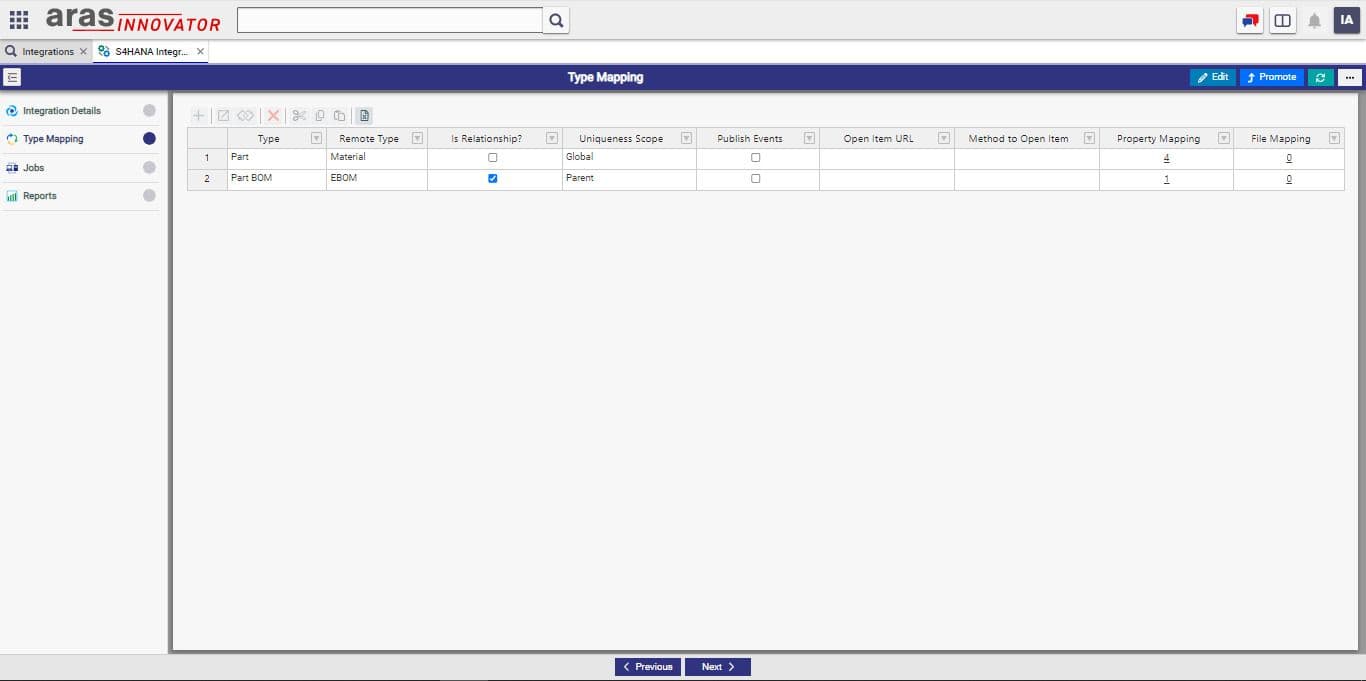Click the "Remote Type" column header text
The image size is (1366, 681).
[369, 139]
